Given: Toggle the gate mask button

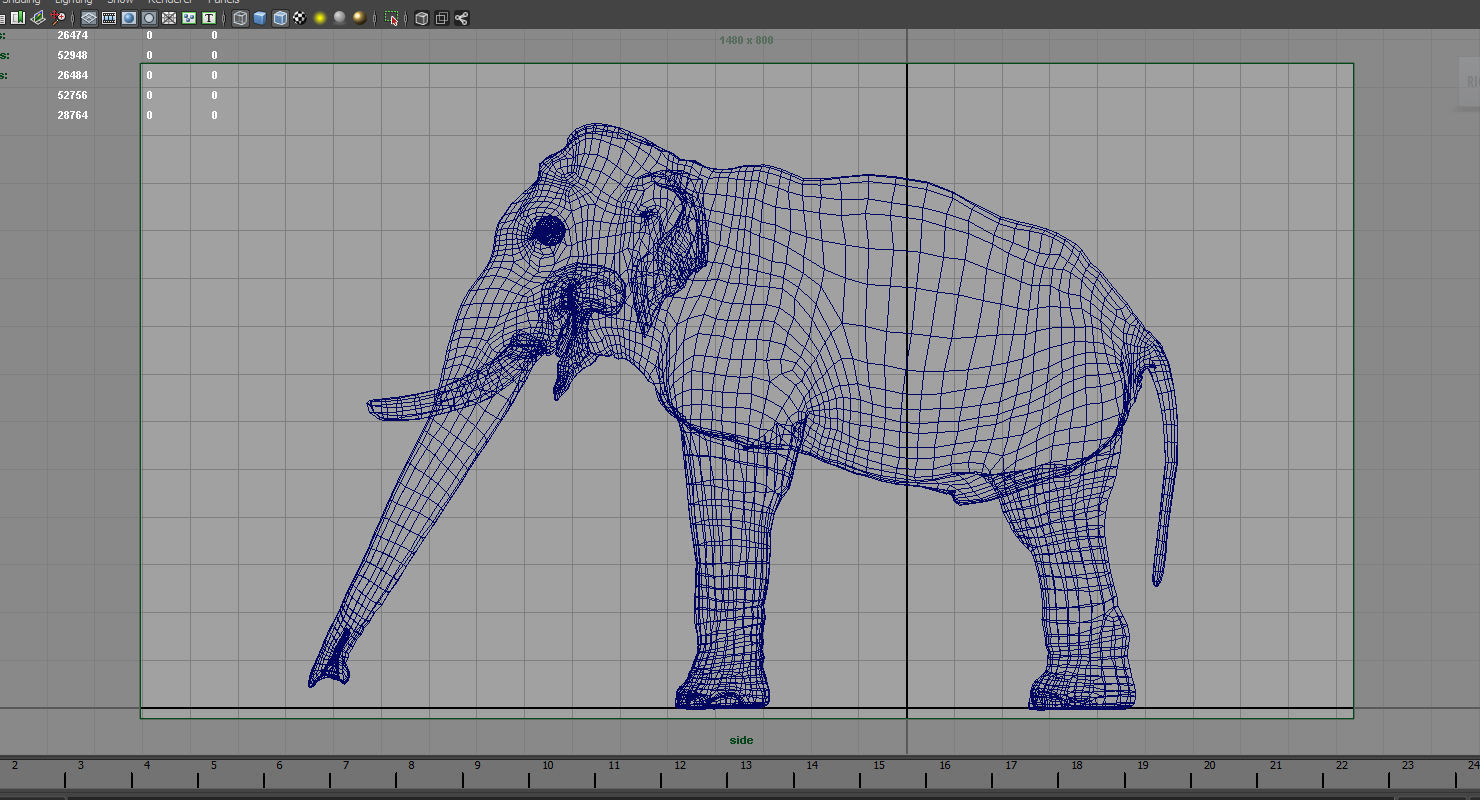Looking at the screenshot, I should tap(149, 18).
